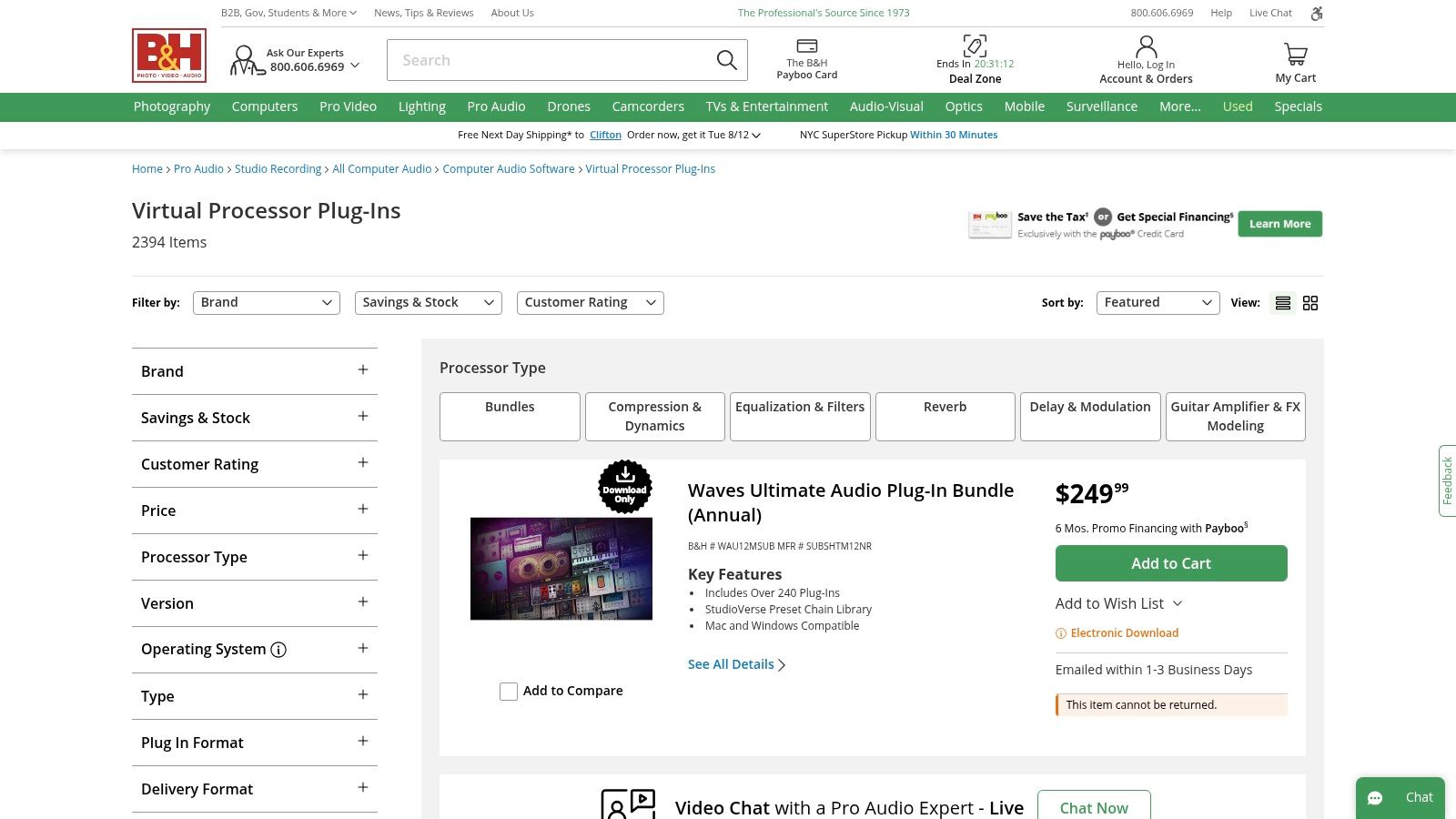Focus the Search input field

(551, 60)
